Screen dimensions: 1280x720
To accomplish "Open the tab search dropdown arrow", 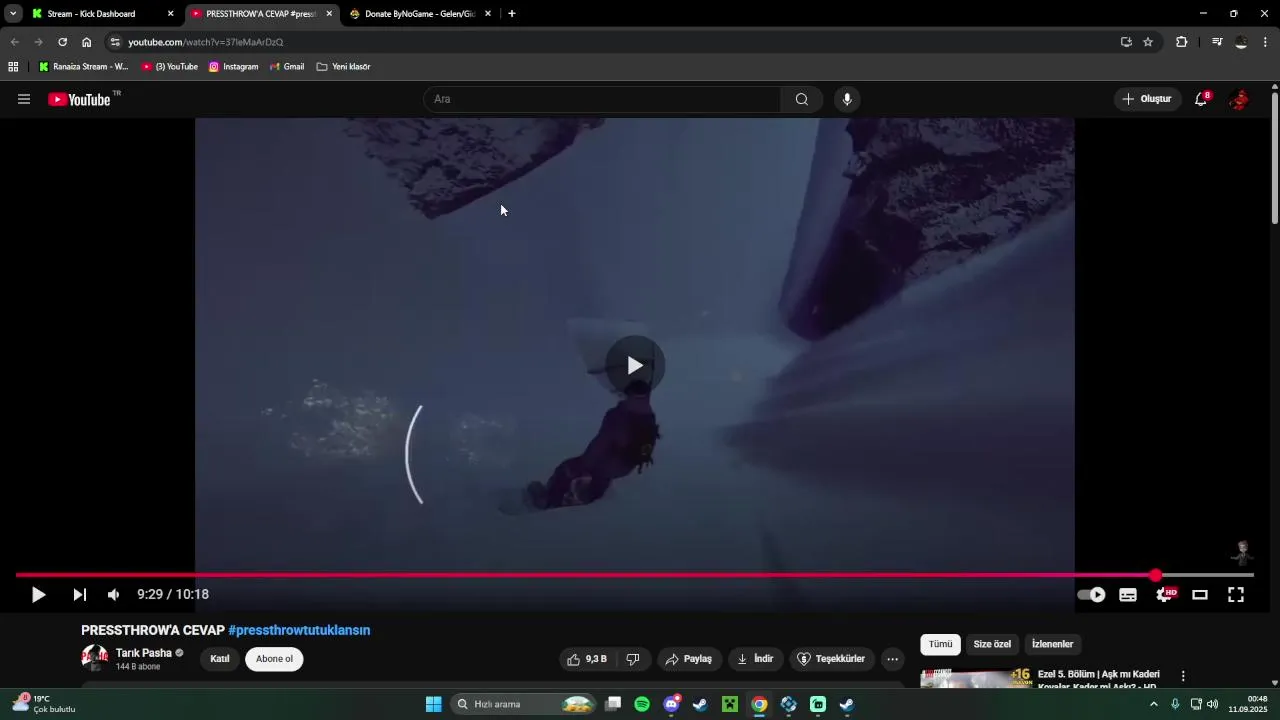I will [x=13, y=14].
